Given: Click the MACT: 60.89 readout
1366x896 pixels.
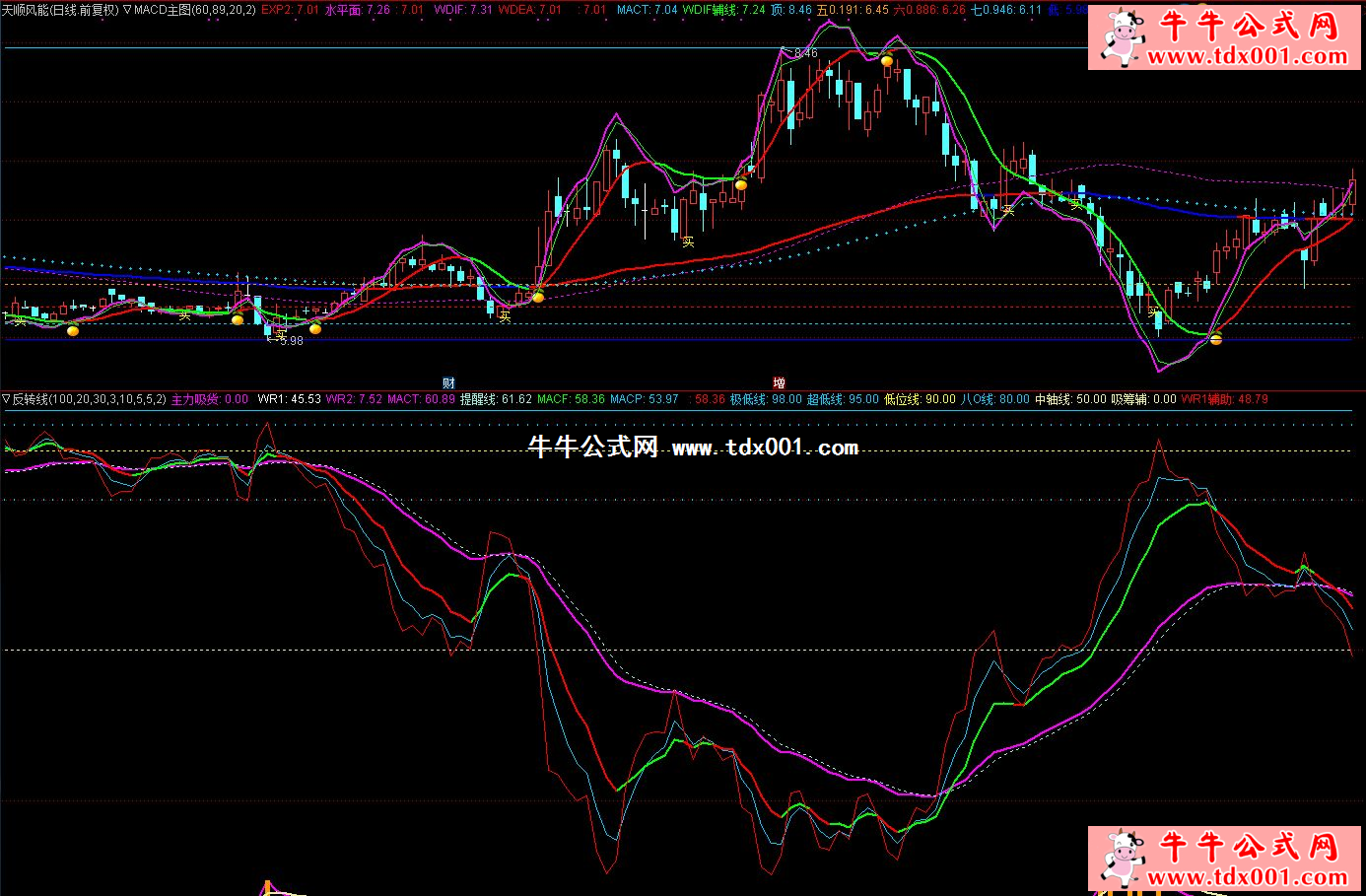Looking at the screenshot, I should (x=421, y=399).
